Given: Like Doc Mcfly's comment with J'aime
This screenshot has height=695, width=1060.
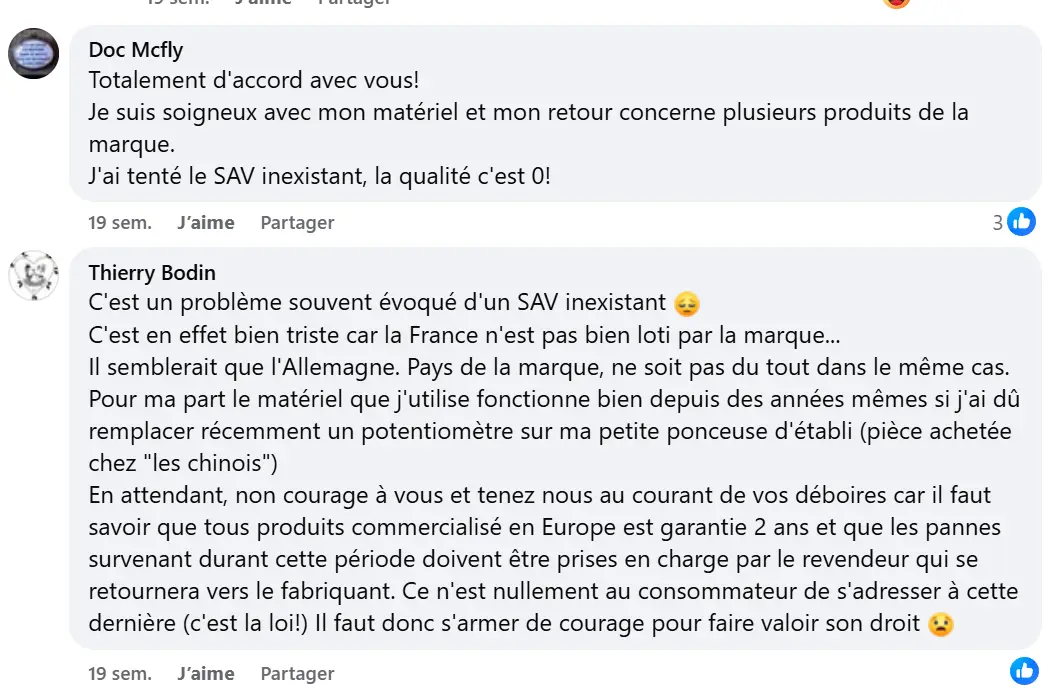Looking at the screenshot, I should [x=205, y=223].
